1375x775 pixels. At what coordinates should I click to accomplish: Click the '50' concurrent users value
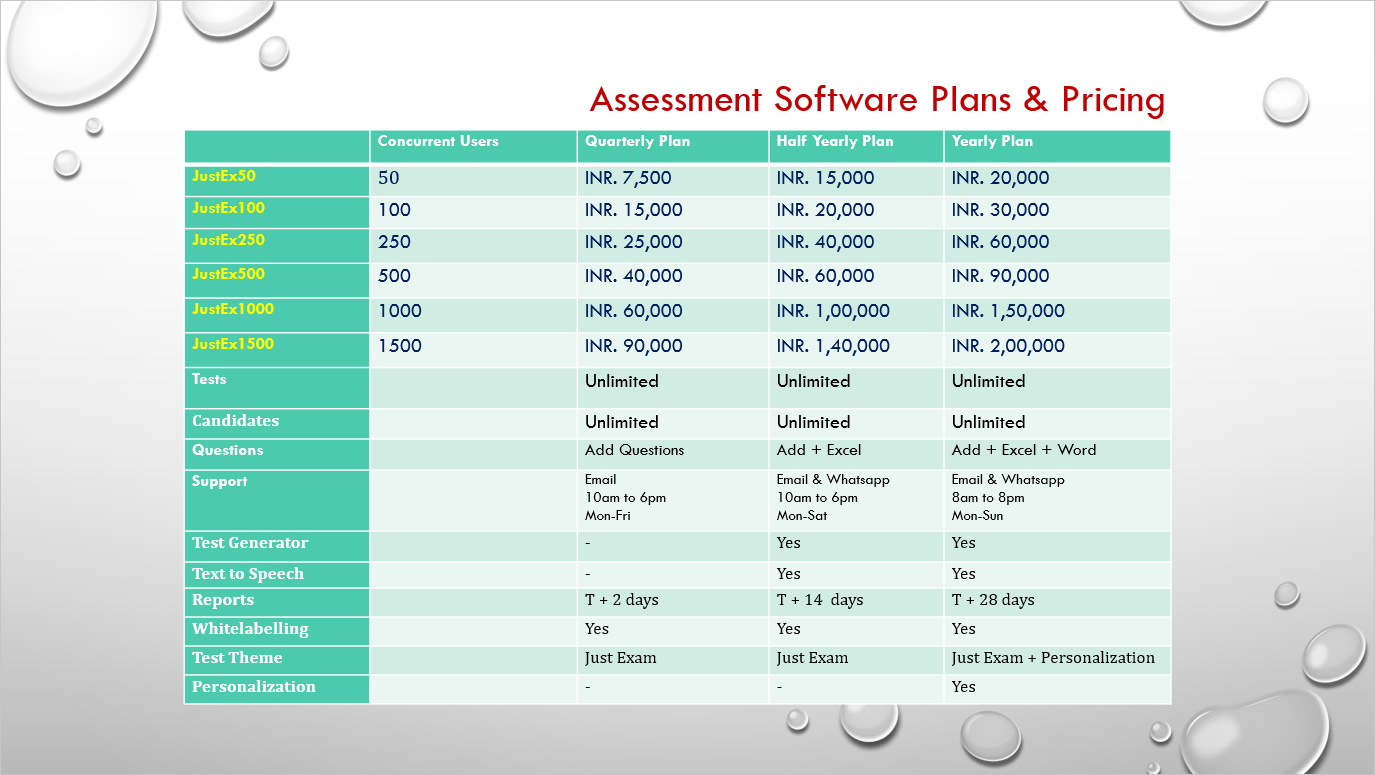pyautogui.click(x=388, y=178)
